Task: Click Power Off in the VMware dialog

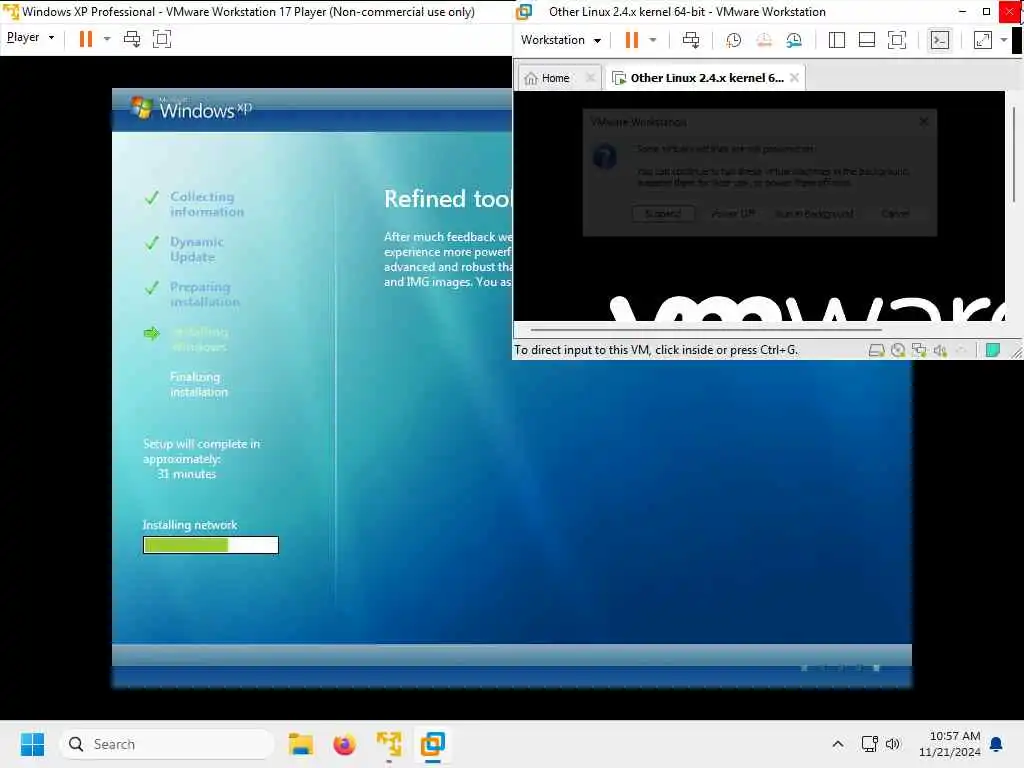Action: (733, 214)
